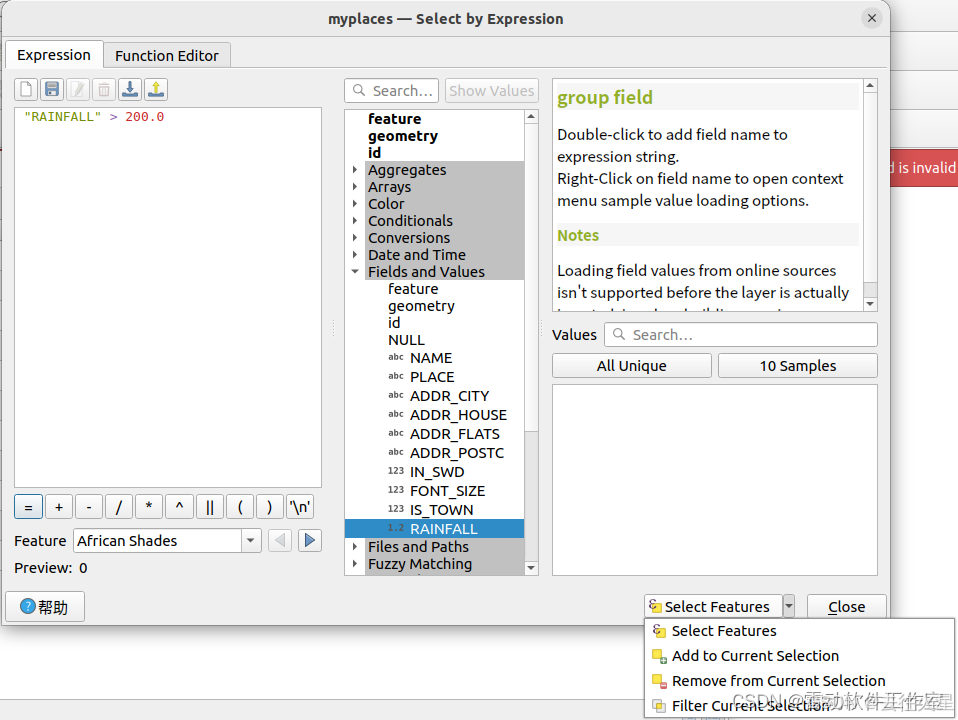Open the Feature combo box showing African Shades
The width and height of the screenshot is (958, 720).
167,541
